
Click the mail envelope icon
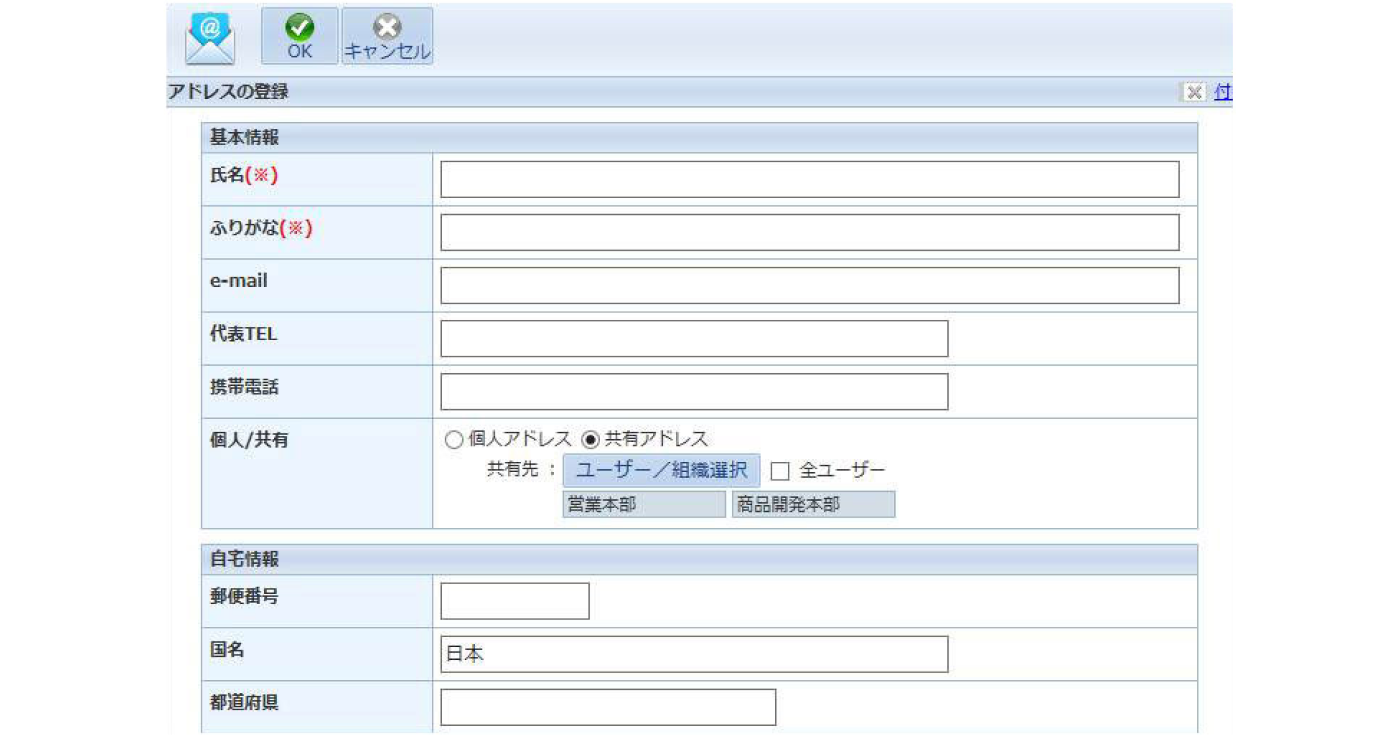tap(209, 39)
